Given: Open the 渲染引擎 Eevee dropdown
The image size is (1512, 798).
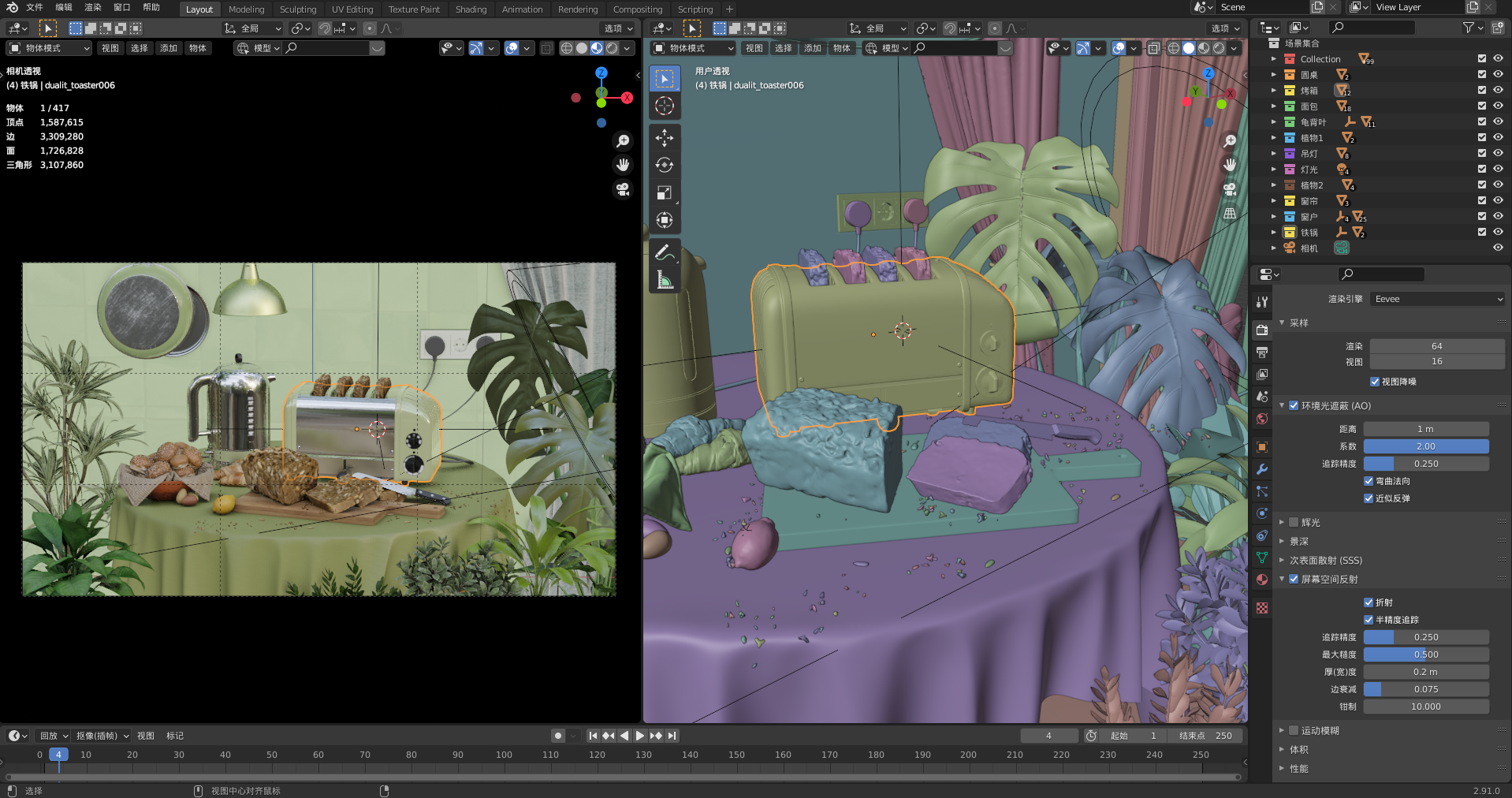Looking at the screenshot, I should 1436,299.
